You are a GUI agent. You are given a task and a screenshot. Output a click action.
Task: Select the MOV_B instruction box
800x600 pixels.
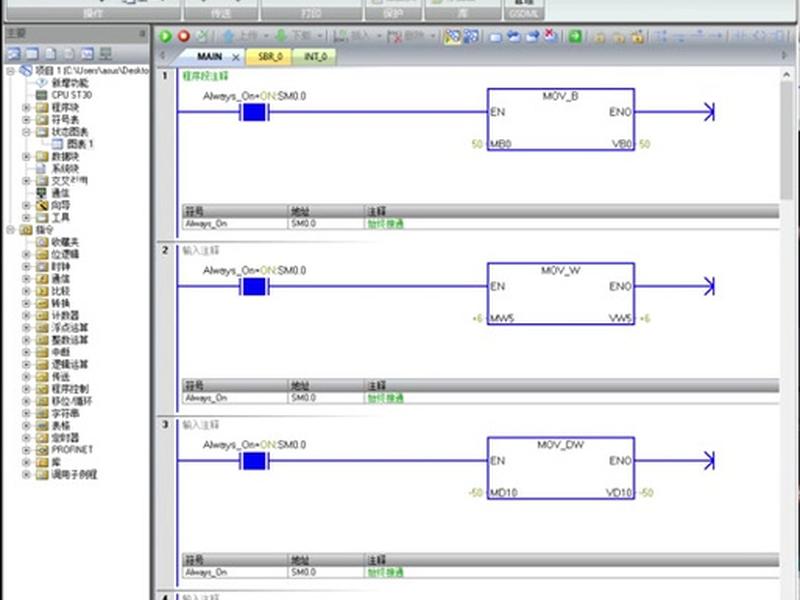click(x=561, y=119)
